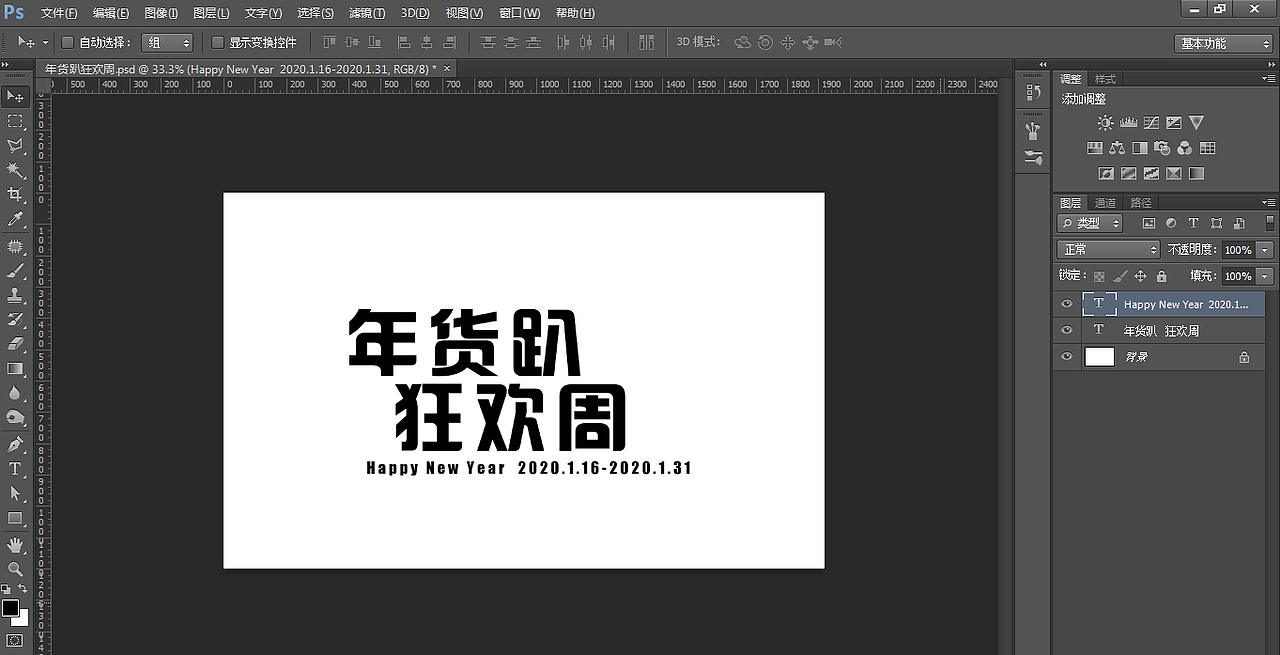1280x655 pixels.
Task: Select the Move tool
Action: pyautogui.click(x=14, y=96)
